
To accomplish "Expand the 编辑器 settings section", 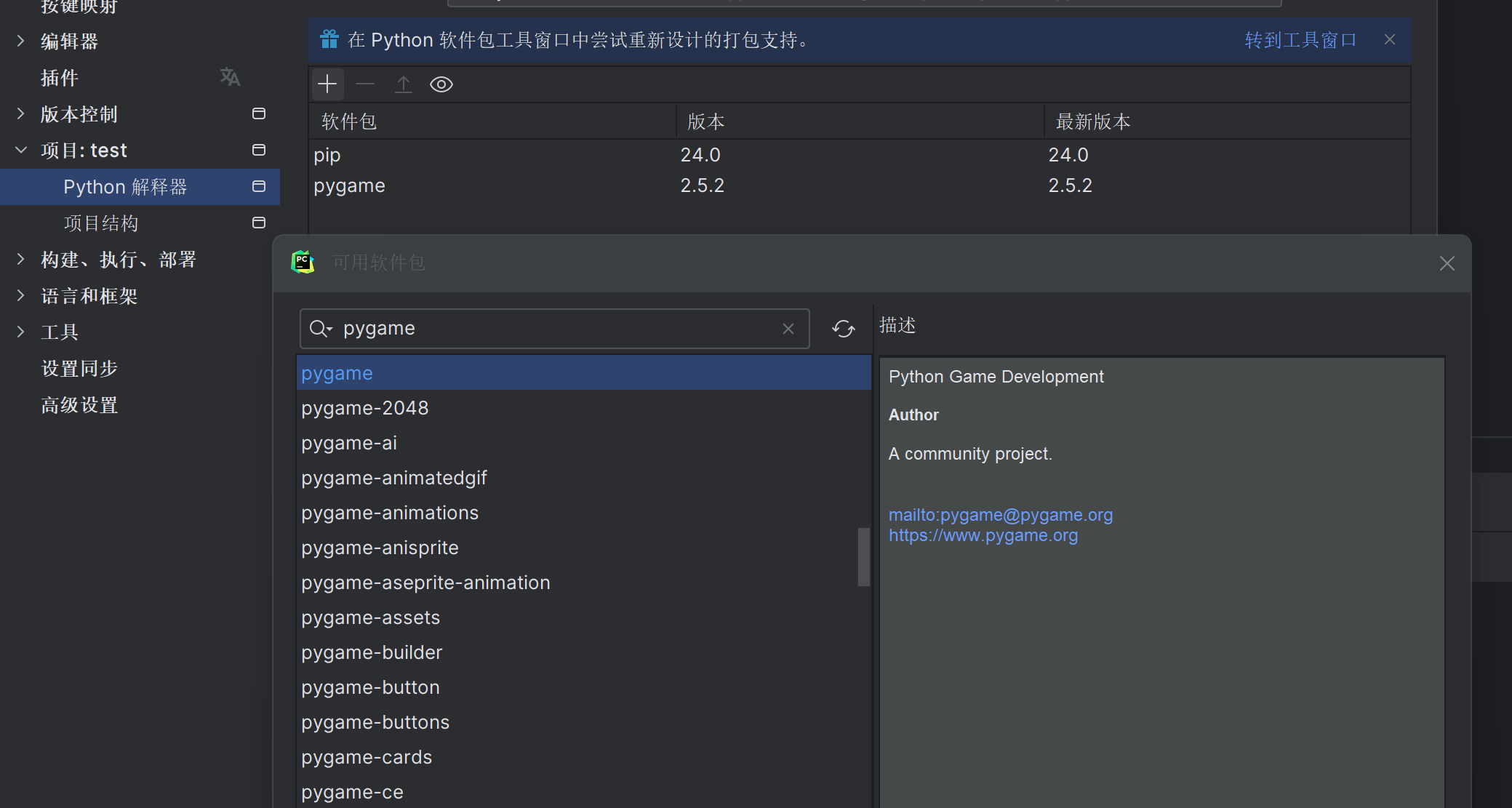I will (20, 41).
